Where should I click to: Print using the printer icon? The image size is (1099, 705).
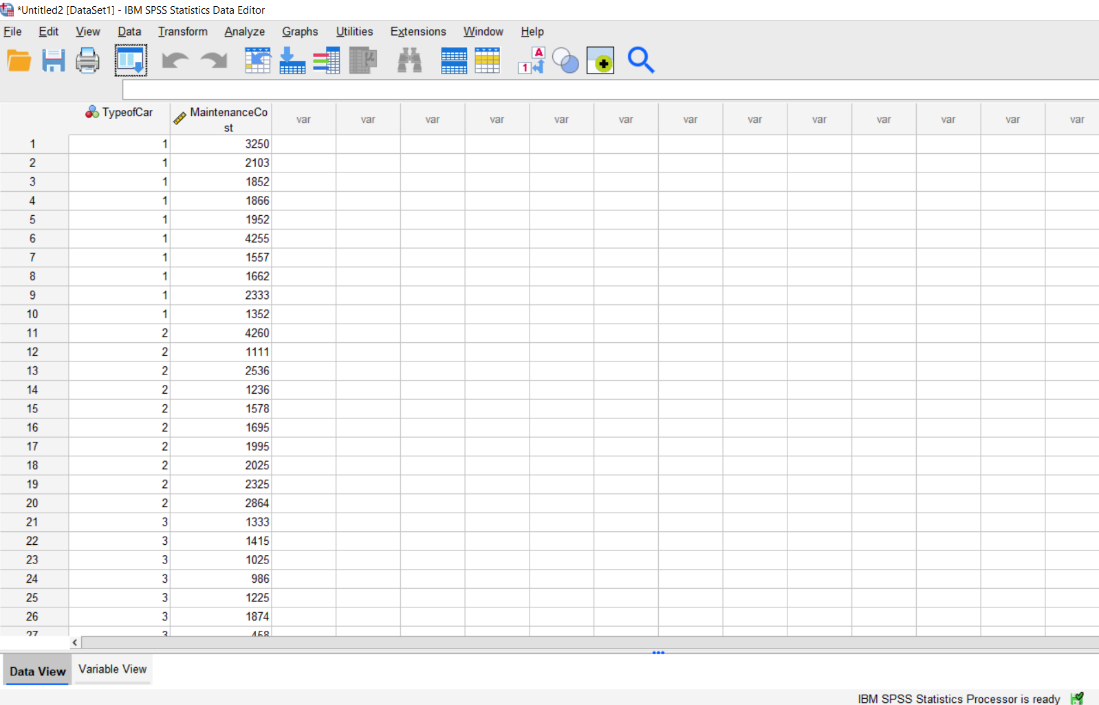[x=88, y=61]
